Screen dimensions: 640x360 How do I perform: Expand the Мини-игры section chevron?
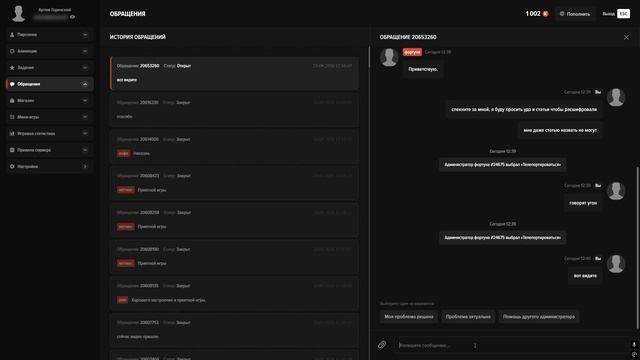pyautogui.click(x=85, y=117)
